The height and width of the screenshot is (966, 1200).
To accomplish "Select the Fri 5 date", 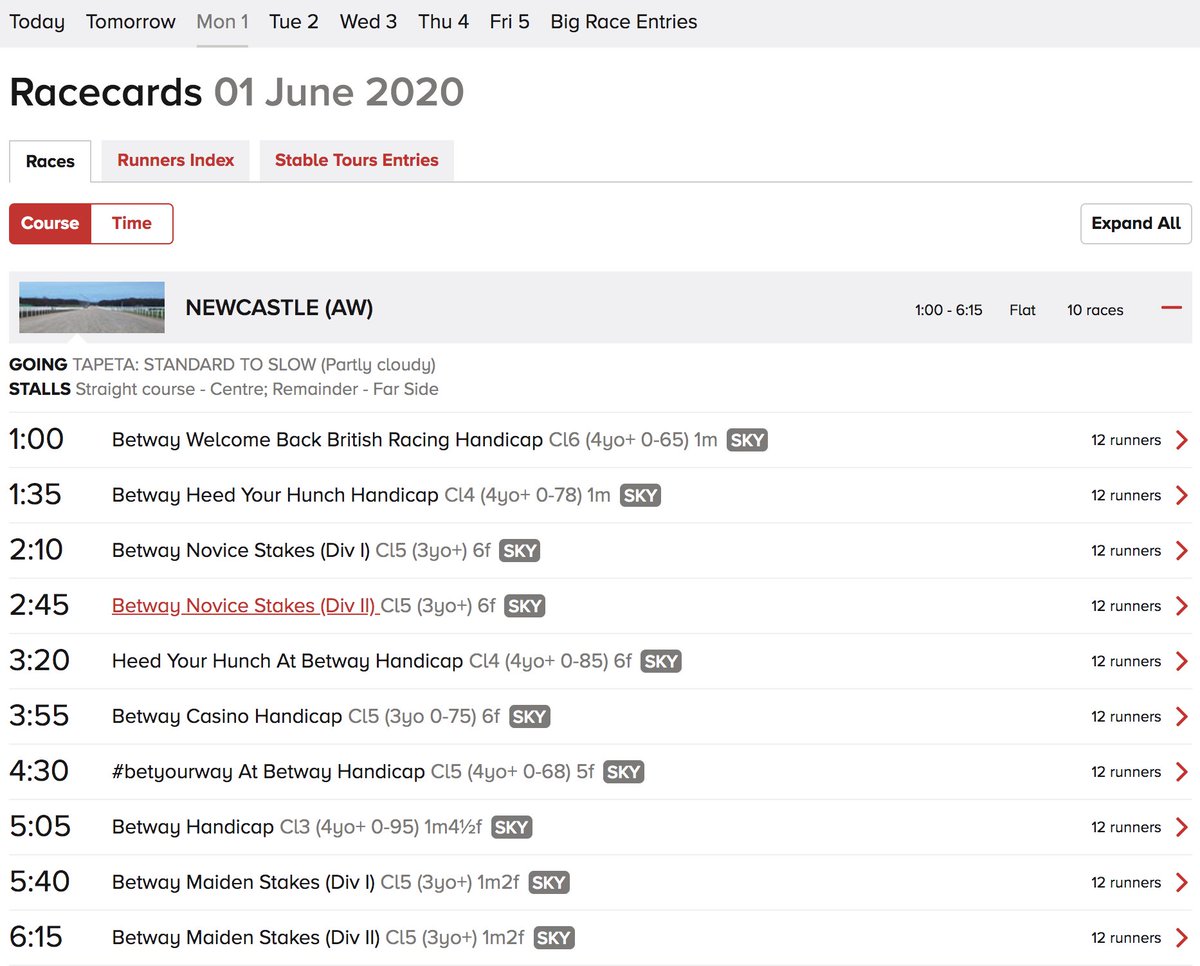I will click(510, 22).
